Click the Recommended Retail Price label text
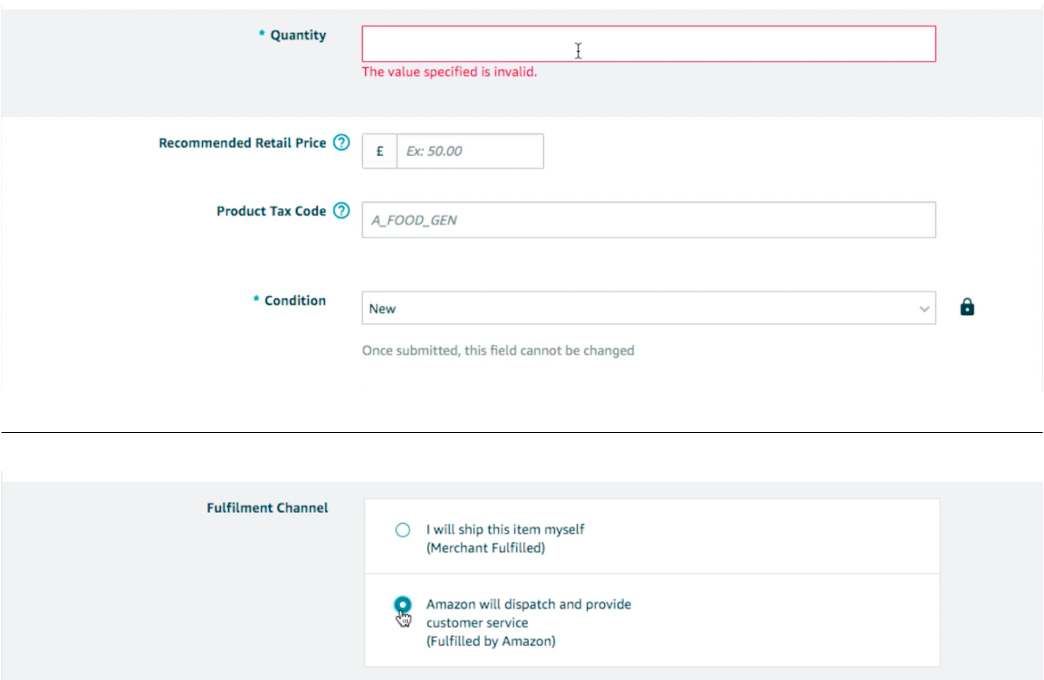 (x=242, y=144)
